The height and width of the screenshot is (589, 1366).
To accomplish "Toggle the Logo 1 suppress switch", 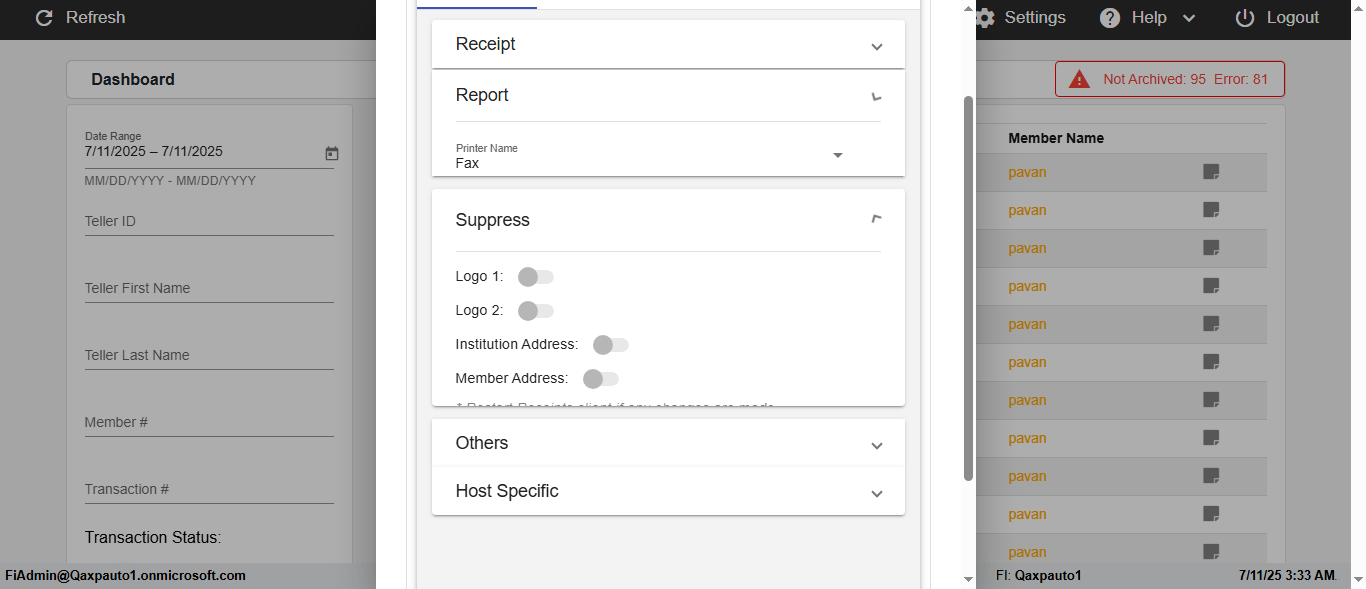I will (x=535, y=277).
